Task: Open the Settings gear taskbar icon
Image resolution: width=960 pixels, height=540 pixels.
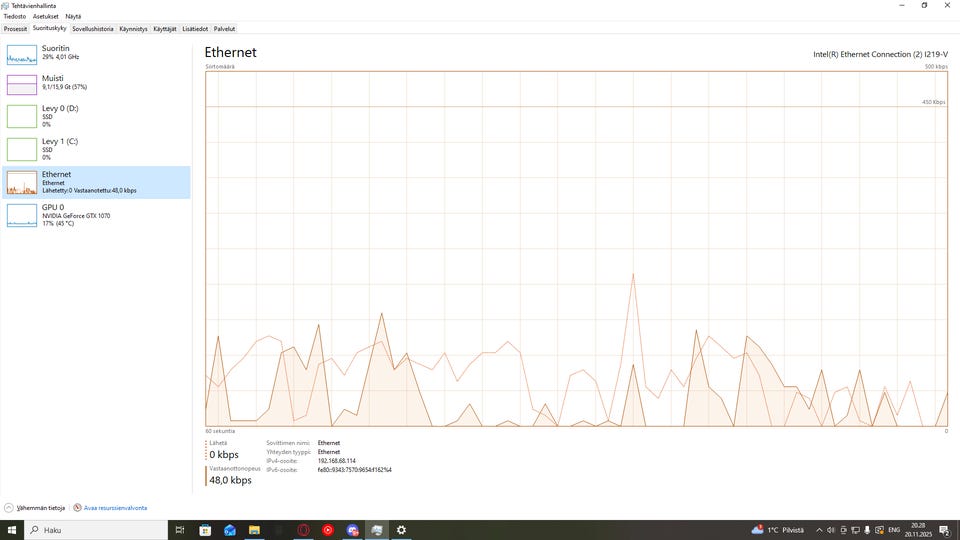Action: tap(401, 530)
